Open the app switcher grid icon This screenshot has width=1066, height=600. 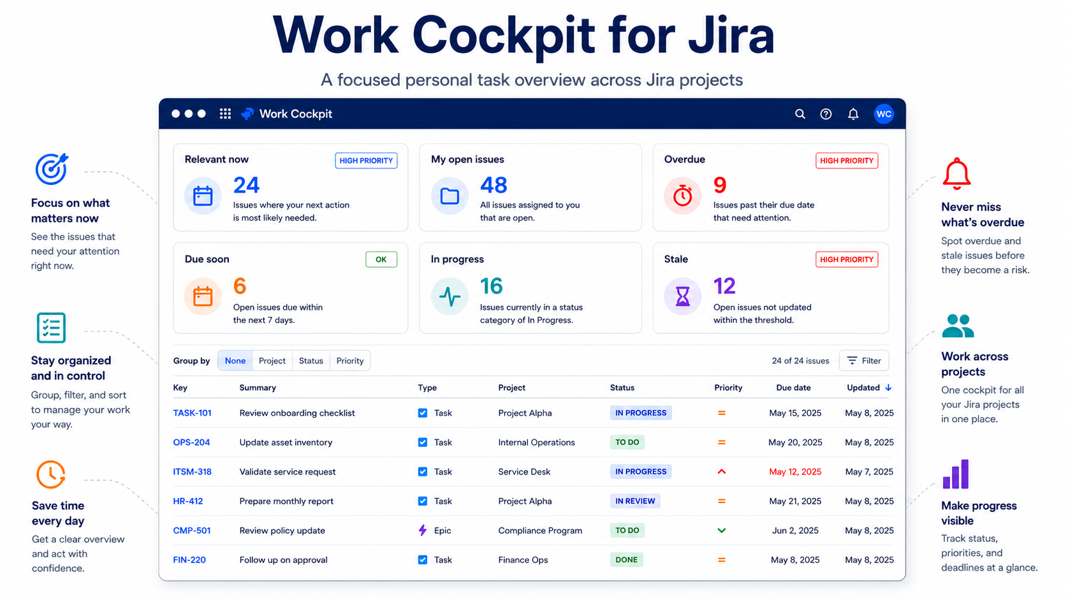click(225, 113)
